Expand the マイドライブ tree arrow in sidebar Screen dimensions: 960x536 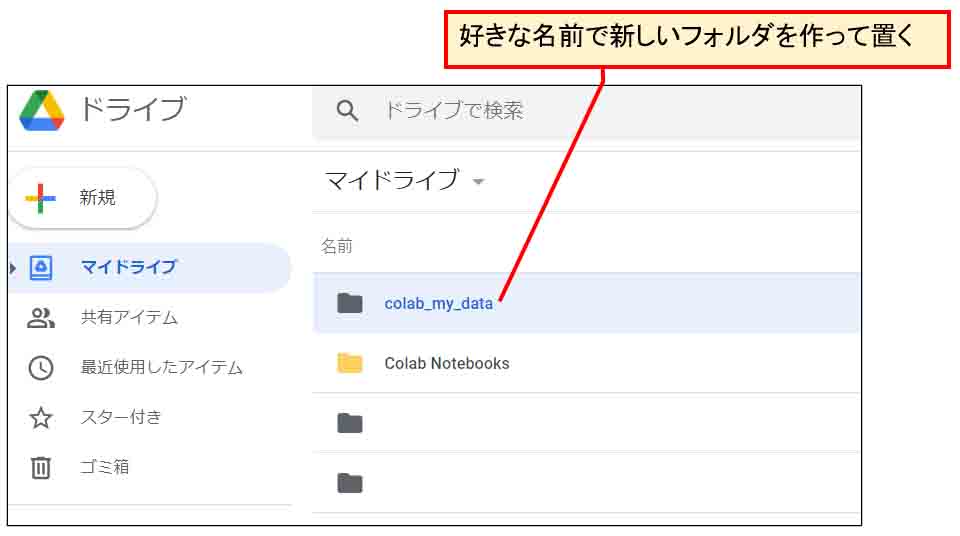click(x=13, y=267)
